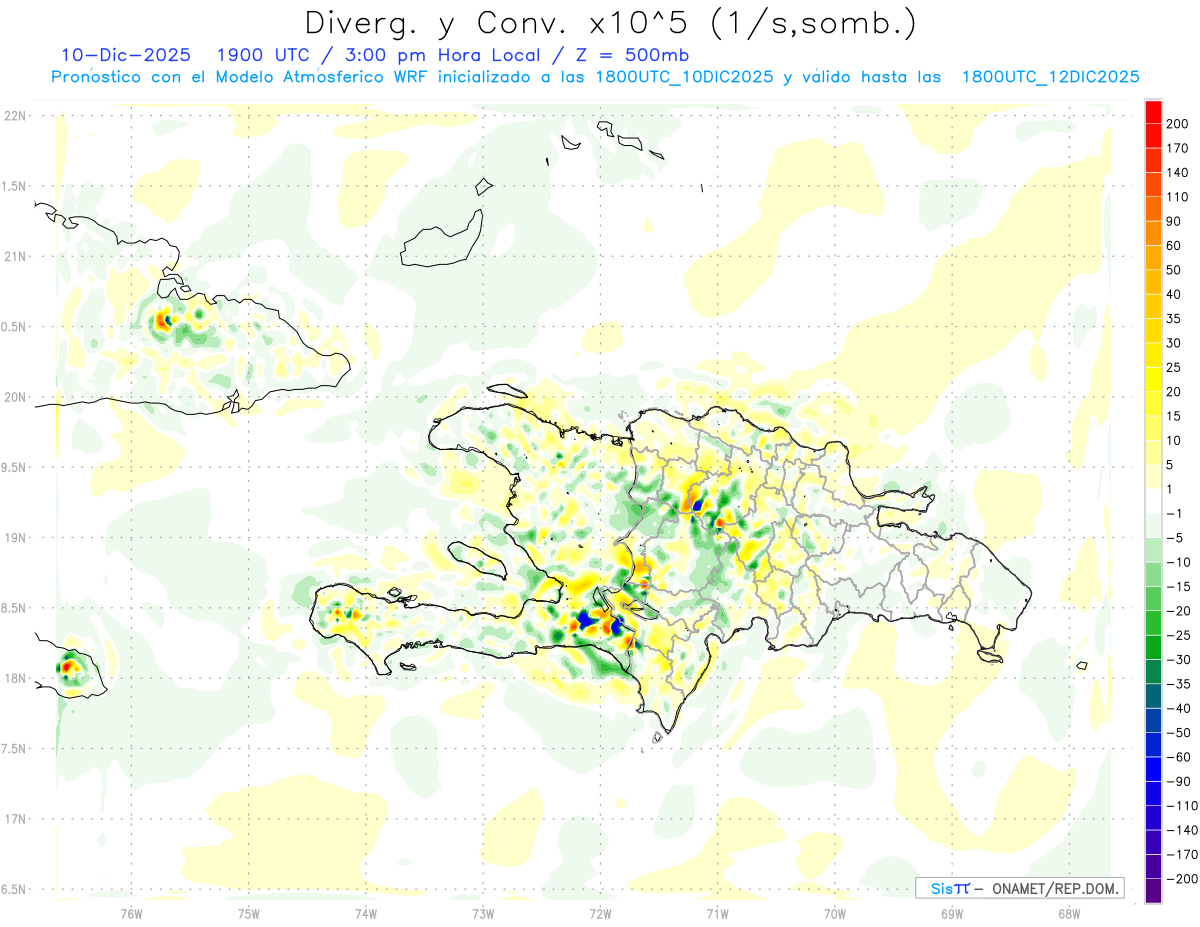Click the '72W' longitude label
Image resolution: width=1200 pixels, height=927 pixels.
tap(600, 913)
